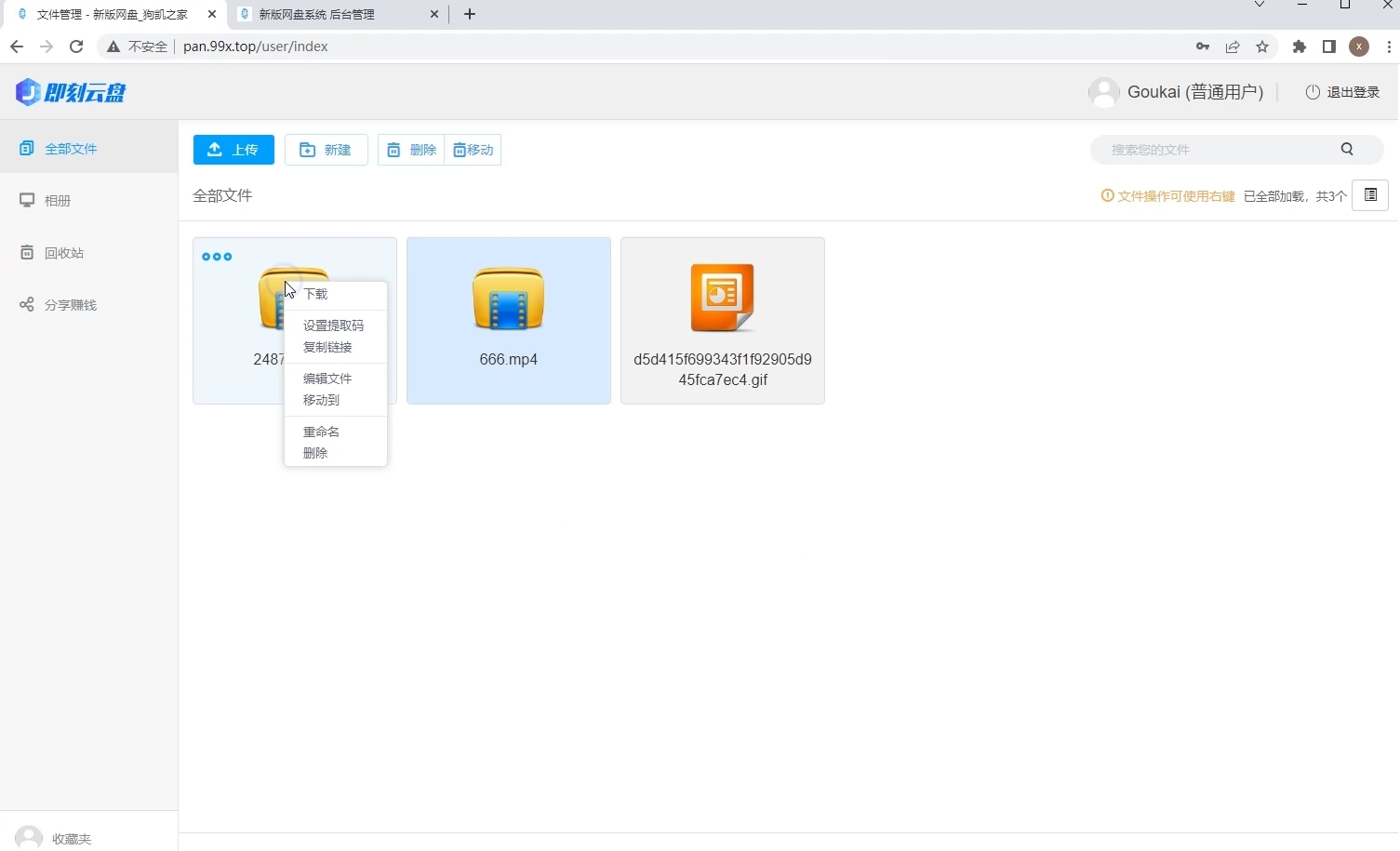Click the search box 搜索您的文件

(1219, 149)
